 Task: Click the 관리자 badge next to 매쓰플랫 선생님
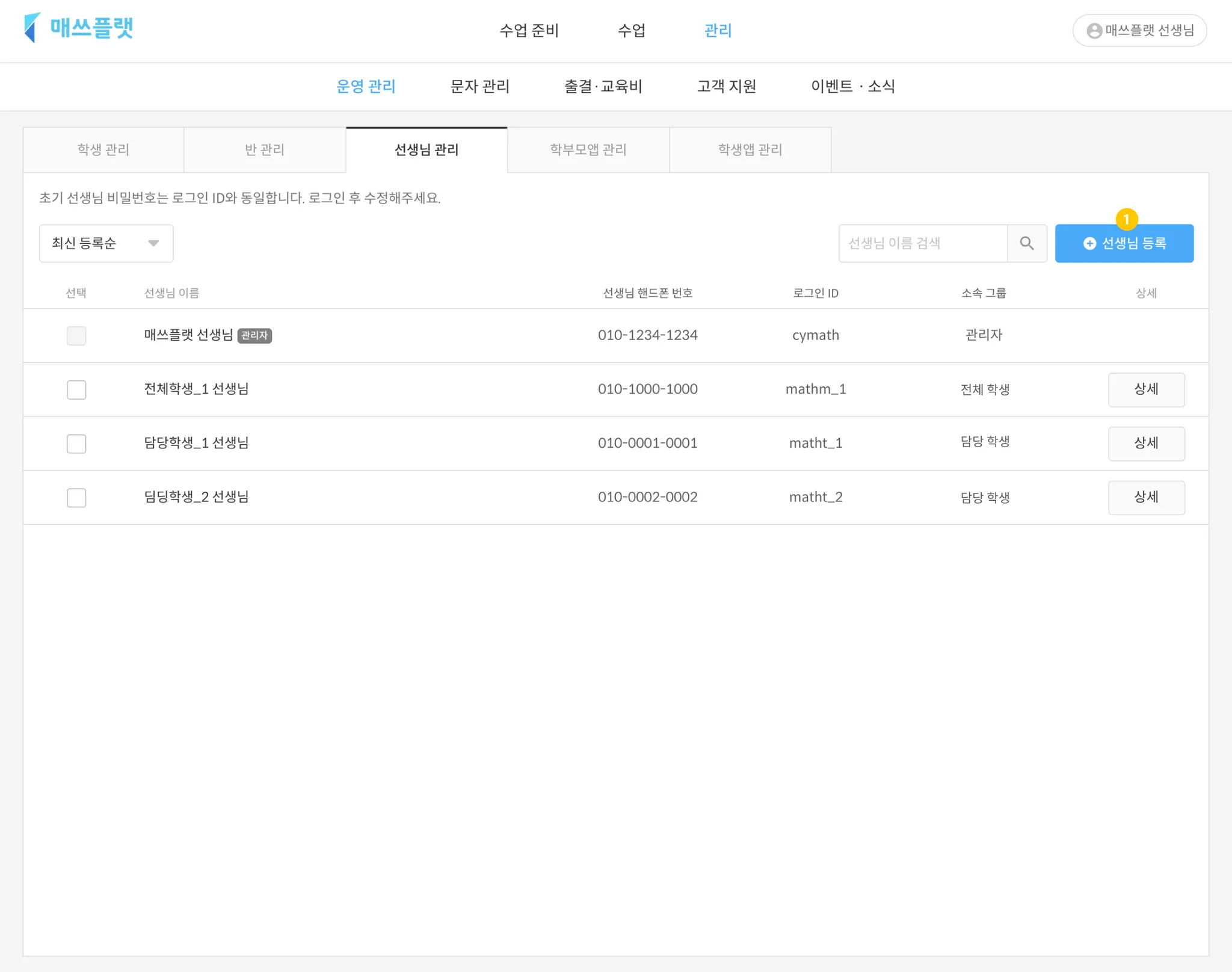254,335
